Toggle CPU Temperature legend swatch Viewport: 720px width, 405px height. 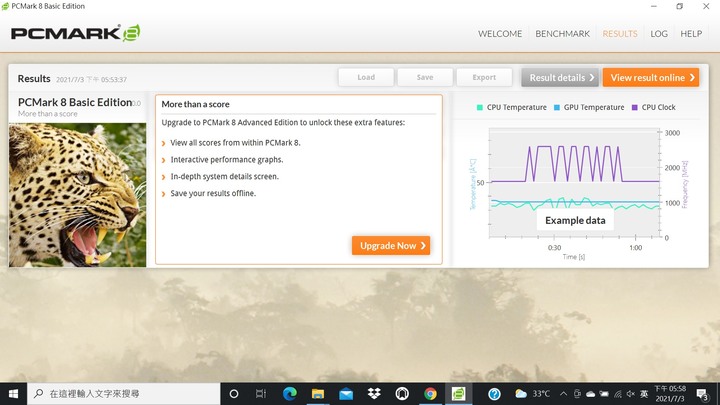click(x=479, y=107)
